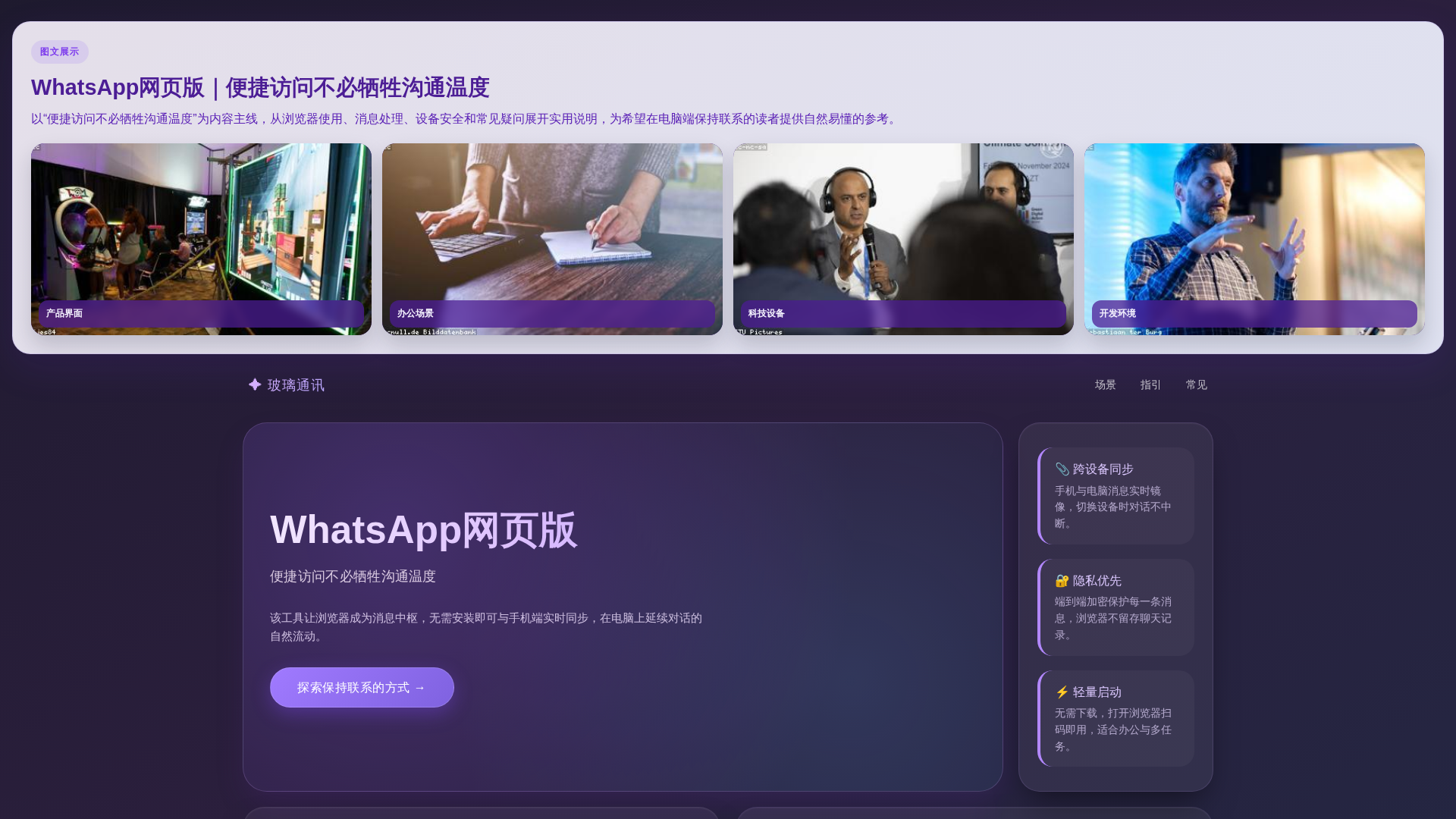Viewport: 1456px width, 819px height.
Task: Open the 科技设备 conference image card
Action: point(903,239)
